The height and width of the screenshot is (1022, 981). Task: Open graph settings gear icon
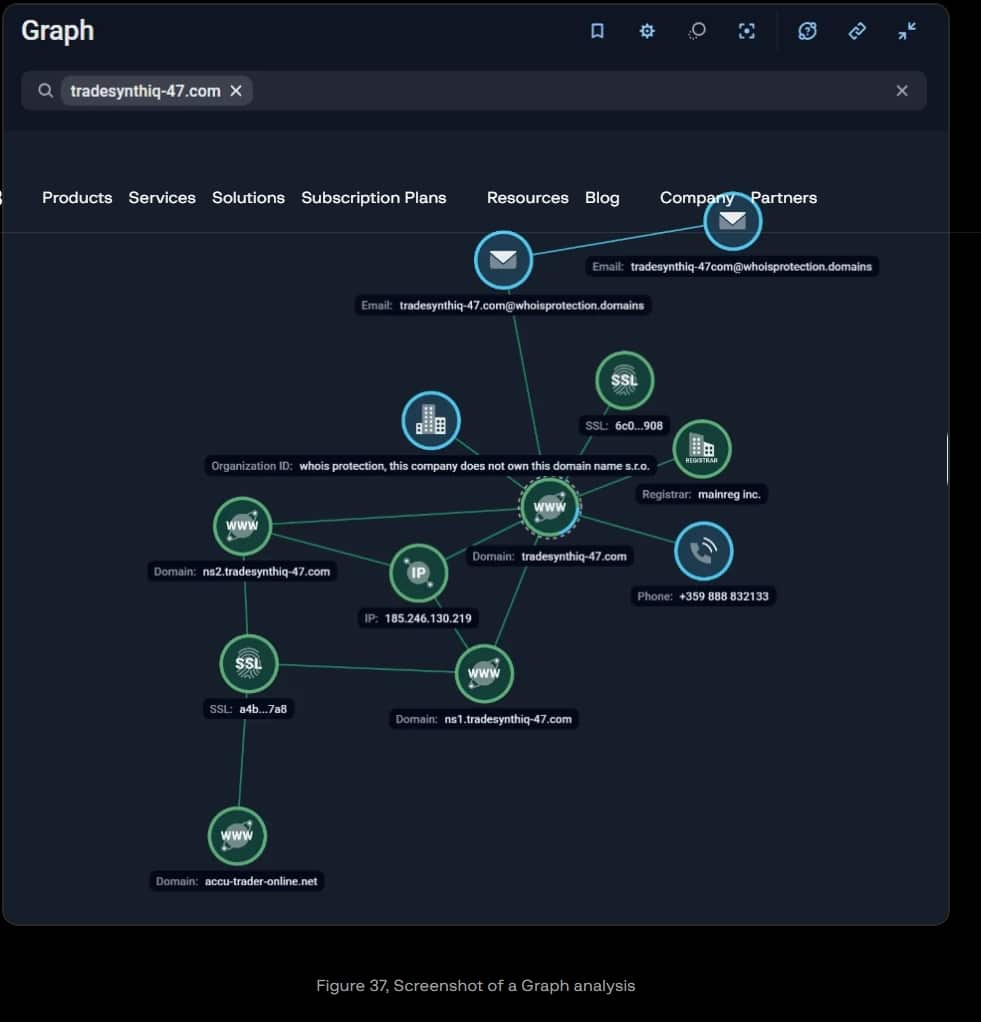pos(647,31)
